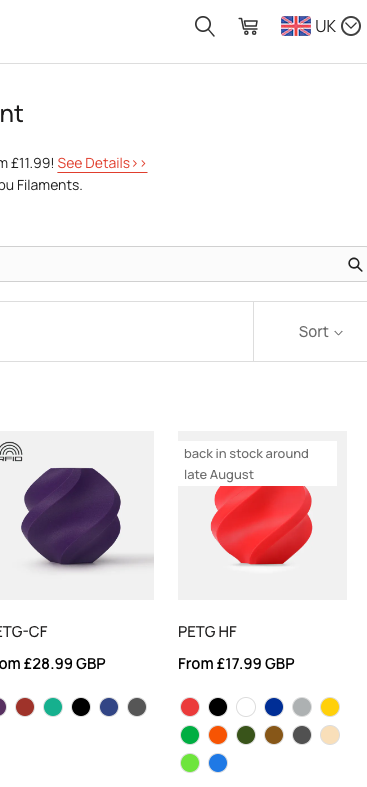Open site search with magnifier icon
This screenshot has width=367, height=787.
(x=204, y=26)
